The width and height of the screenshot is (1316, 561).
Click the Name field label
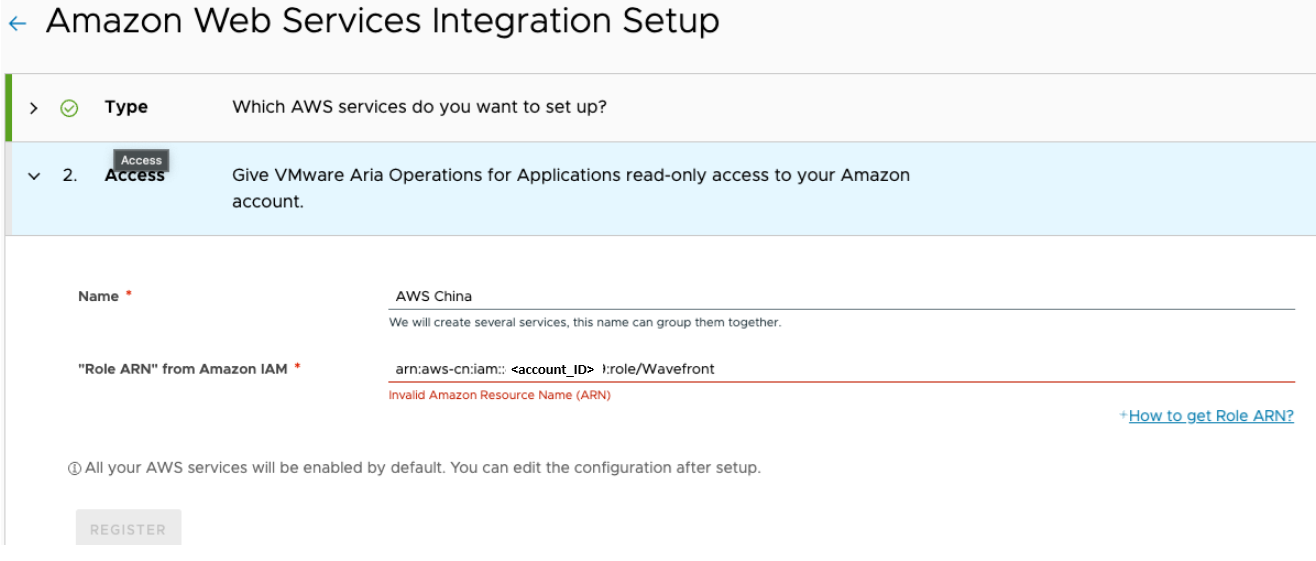pyautogui.click(x=98, y=296)
